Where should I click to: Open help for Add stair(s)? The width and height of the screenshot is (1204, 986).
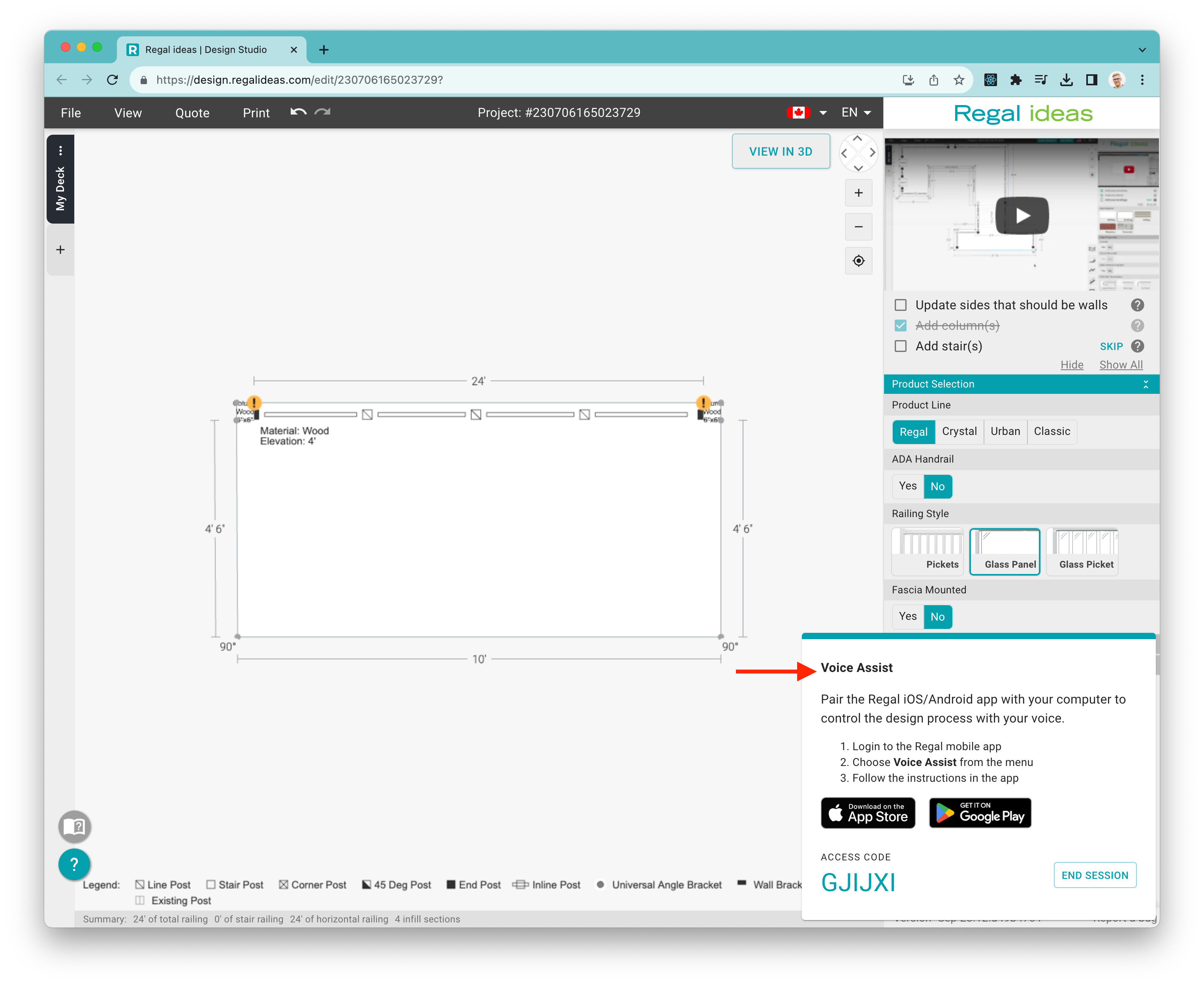1137,346
